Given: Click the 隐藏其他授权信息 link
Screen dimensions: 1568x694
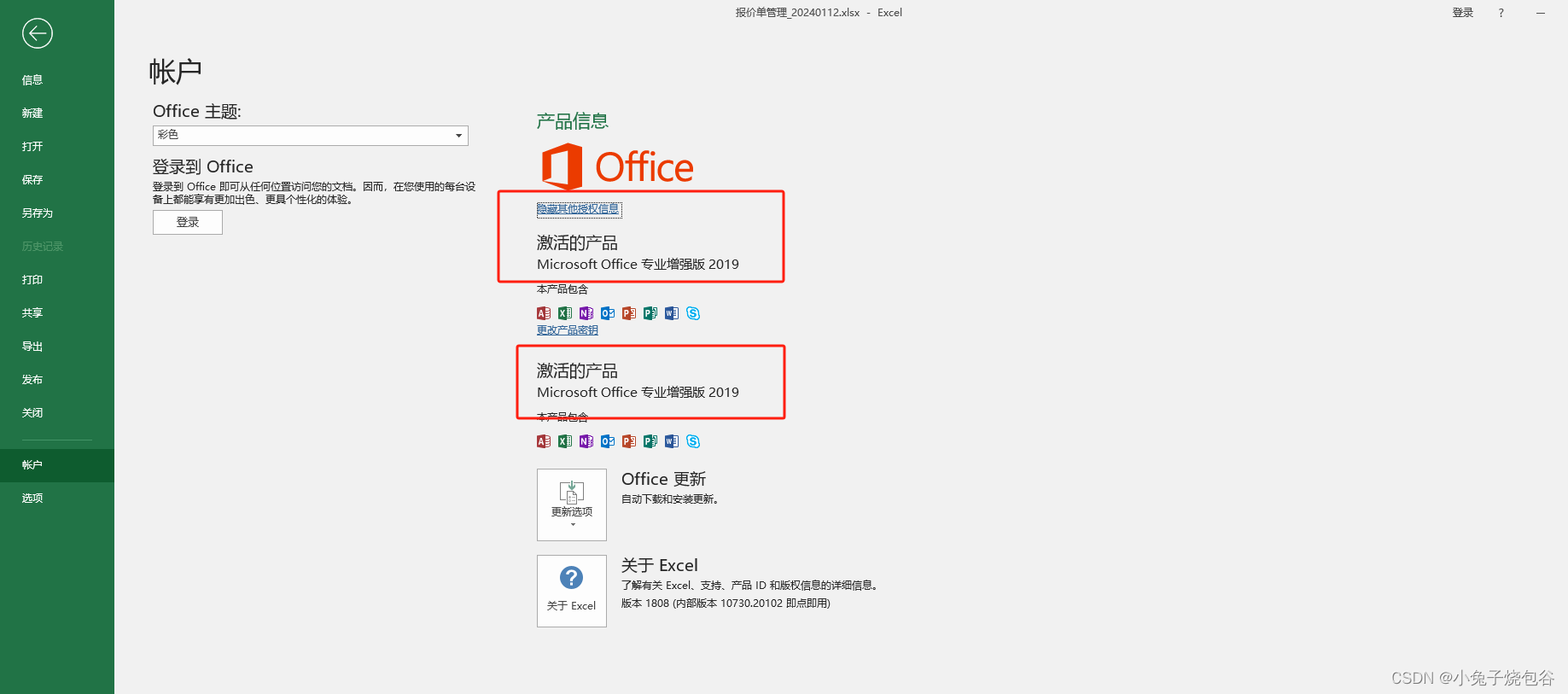Looking at the screenshot, I should (x=579, y=208).
